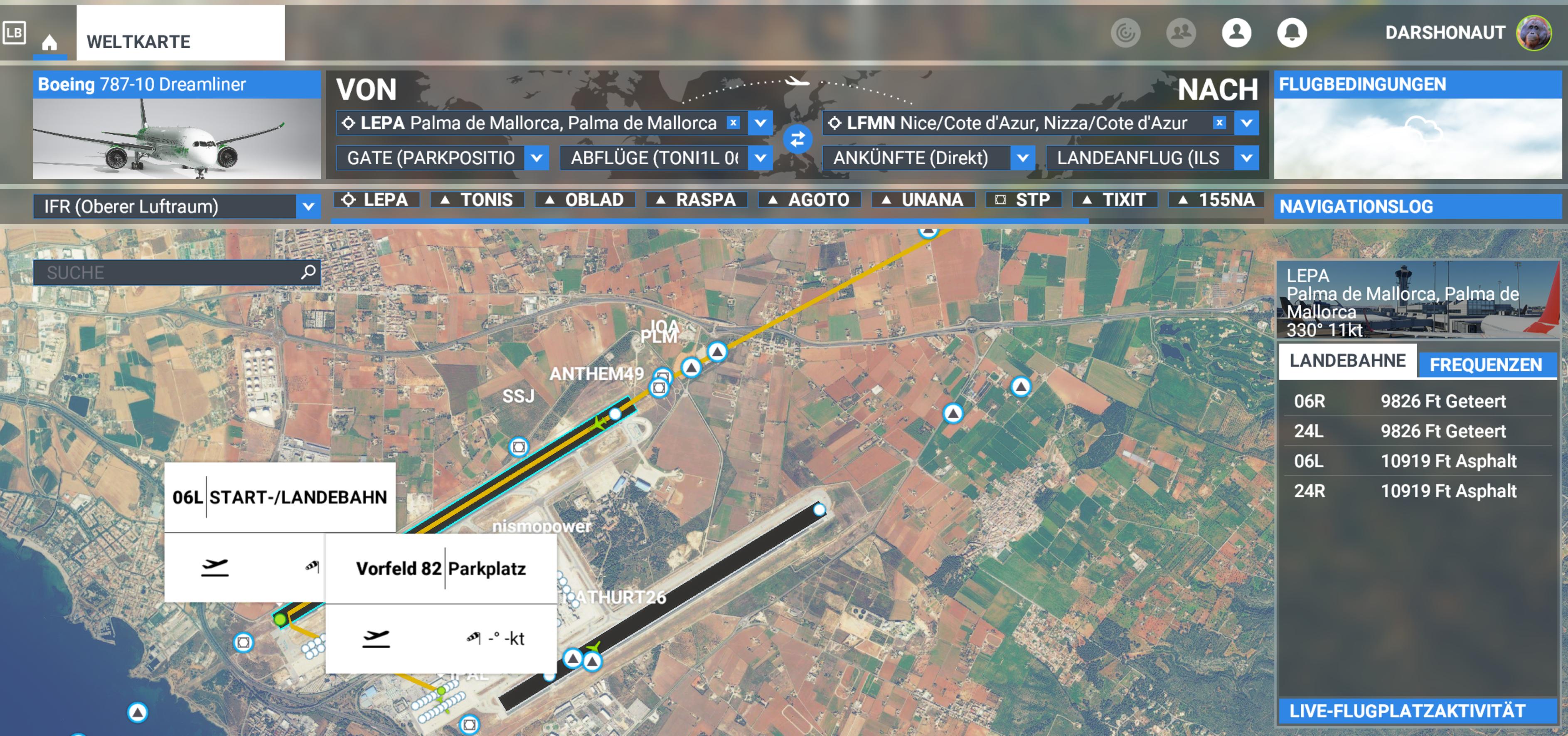Click the search magnifier icon
1568x736 pixels.
pos(308,272)
